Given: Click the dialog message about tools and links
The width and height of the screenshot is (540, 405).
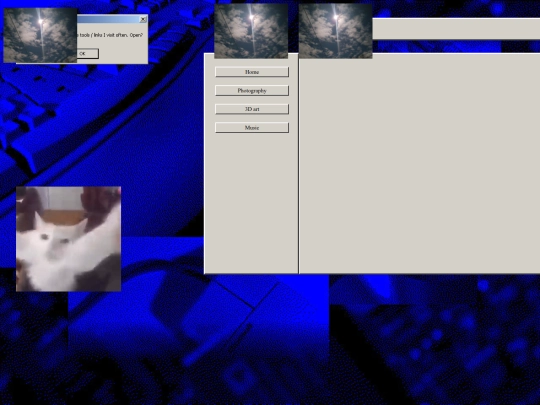Looking at the screenshot, I should coord(110,35).
